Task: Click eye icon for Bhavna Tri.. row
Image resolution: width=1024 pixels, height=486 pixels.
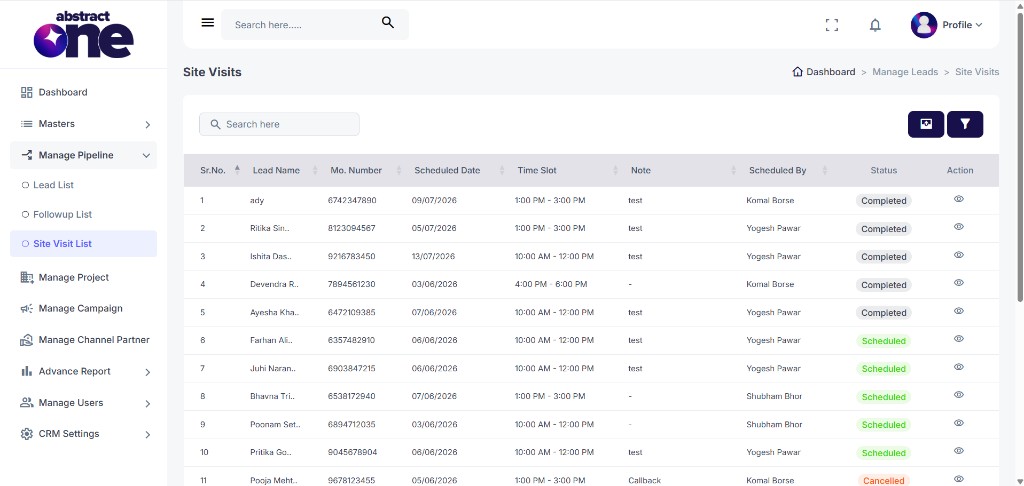Action: coord(959,395)
